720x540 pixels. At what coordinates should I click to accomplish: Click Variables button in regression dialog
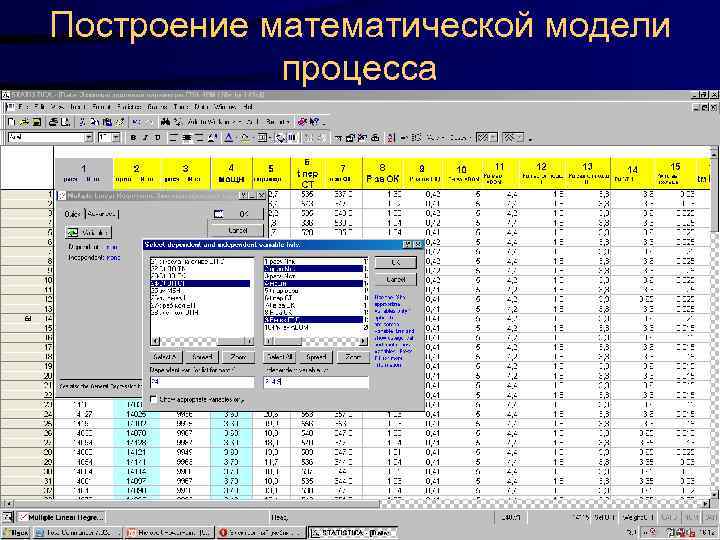[x=88, y=233]
